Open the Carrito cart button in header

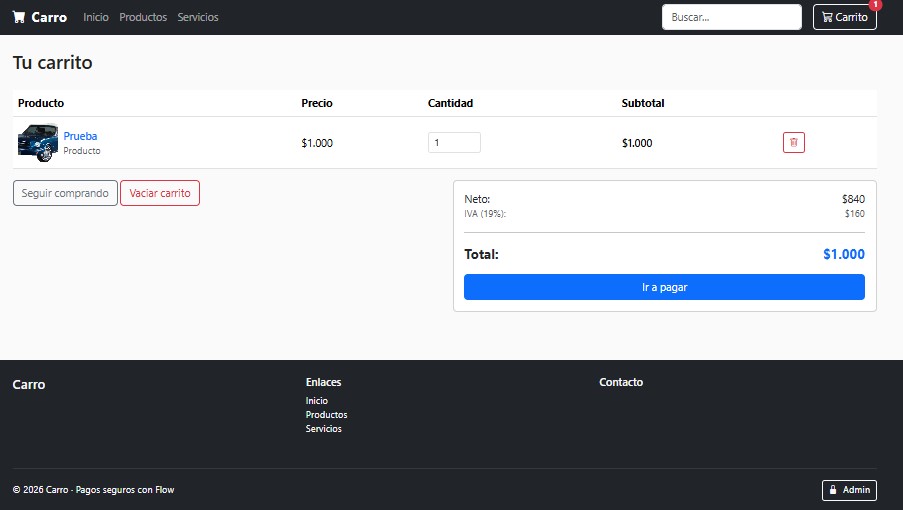tap(844, 17)
